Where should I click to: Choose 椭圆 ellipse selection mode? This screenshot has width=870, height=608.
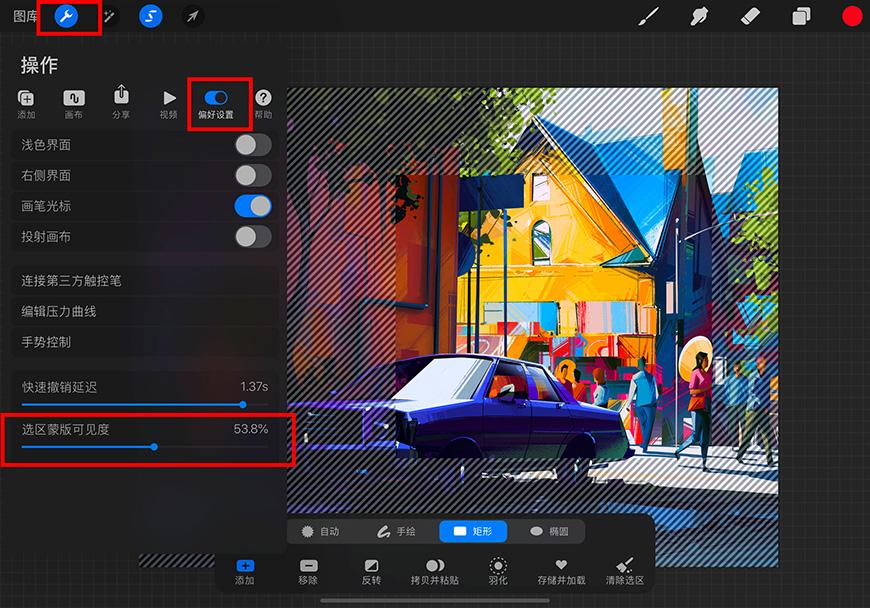point(549,531)
